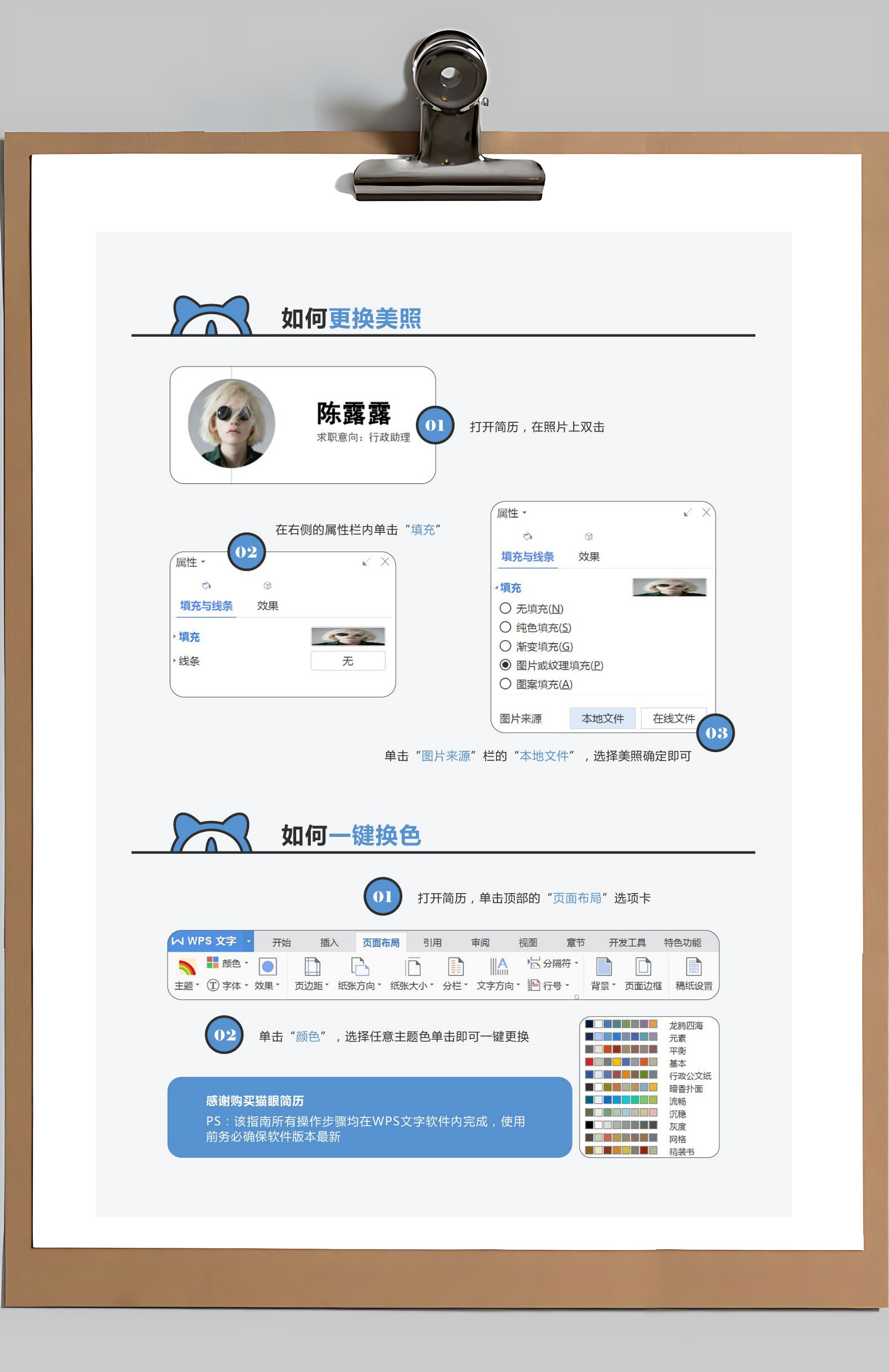Switch to the 插入 ribbon tab

click(329, 943)
